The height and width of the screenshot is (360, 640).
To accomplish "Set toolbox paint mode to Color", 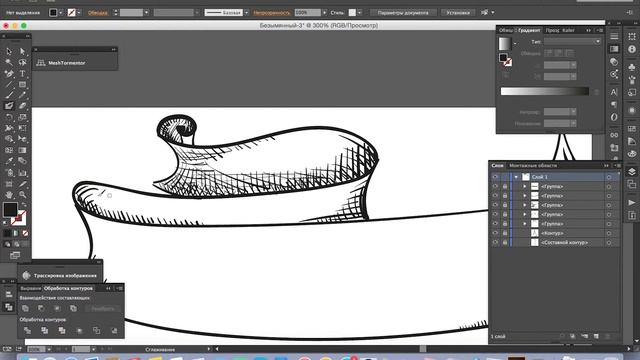I will tap(7, 233).
